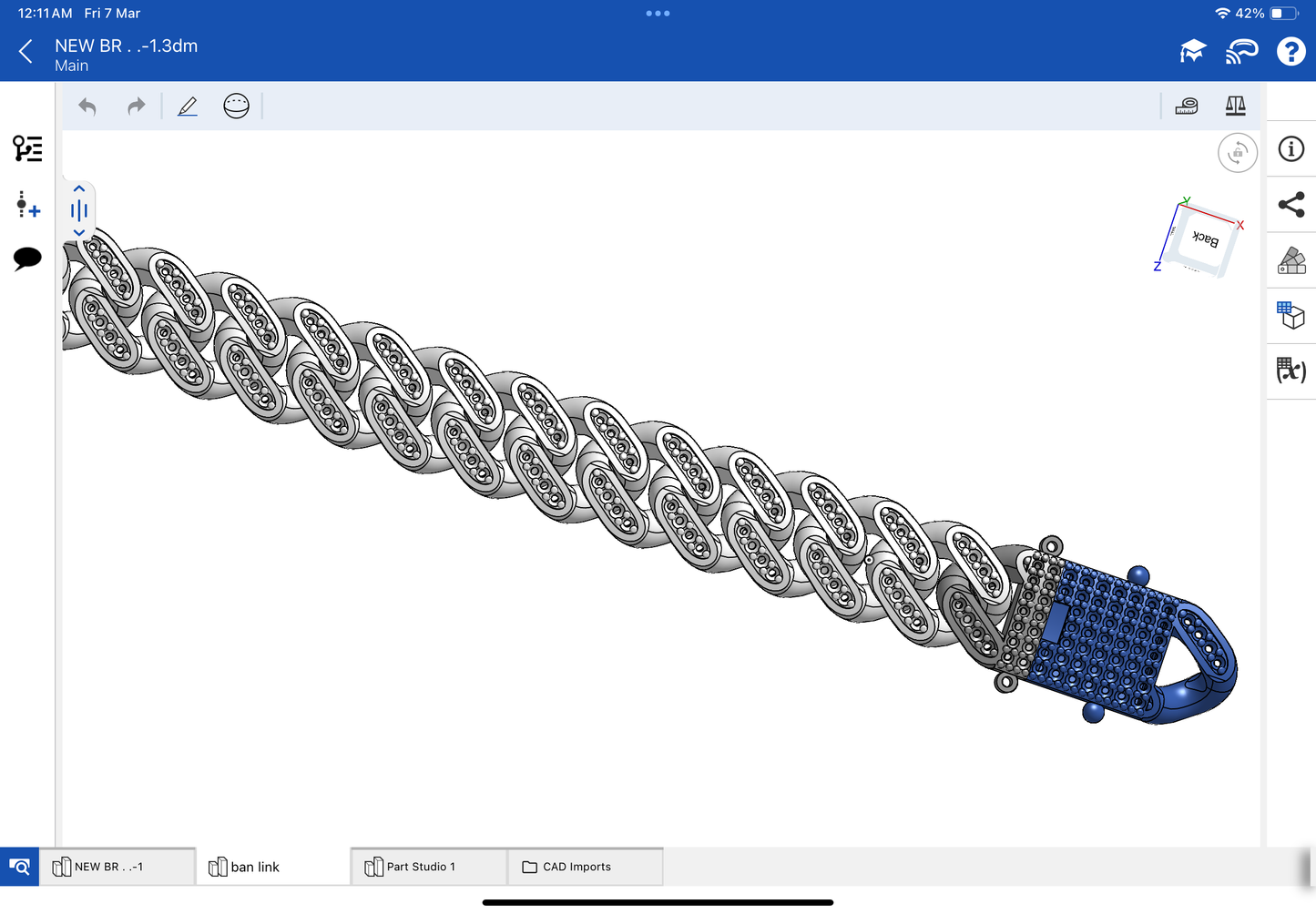
Task: Open the share document icon
Action: [x=1290, y=205]
